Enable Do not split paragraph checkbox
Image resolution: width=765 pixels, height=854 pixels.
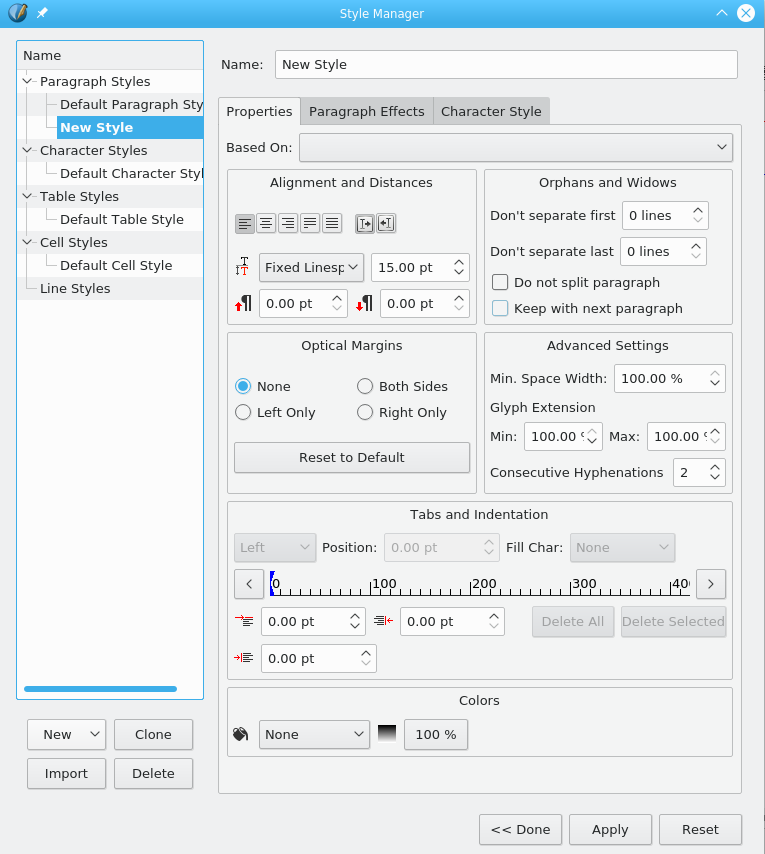tap(500, 282)
